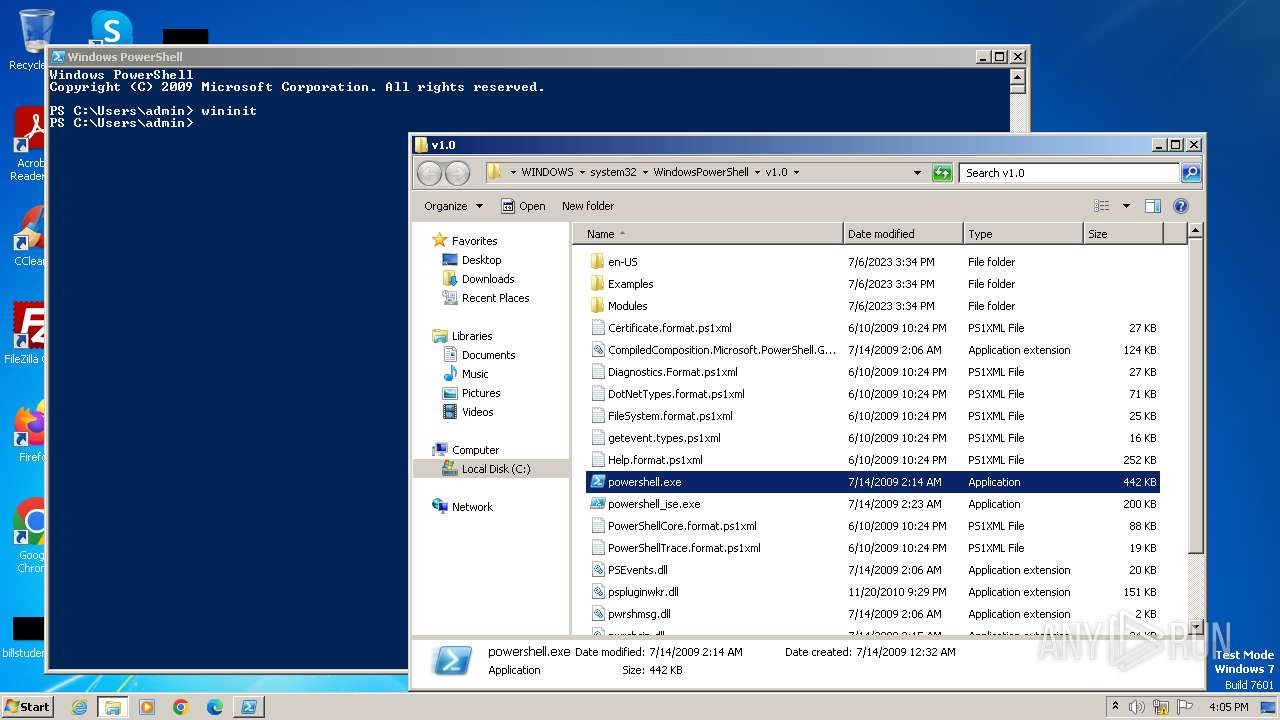The width and height of the screenshot is (1280, 720).
Task: Open the Firefox desktop shortcut
Action: point(30,432)
